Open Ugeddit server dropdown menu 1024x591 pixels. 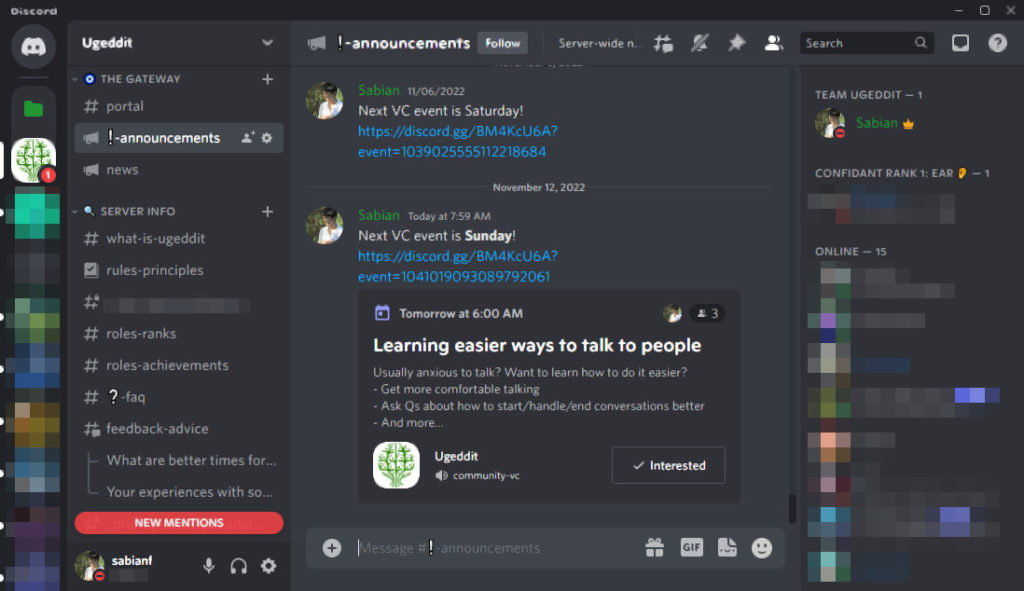pyautogui.click(x=267, y=43)
